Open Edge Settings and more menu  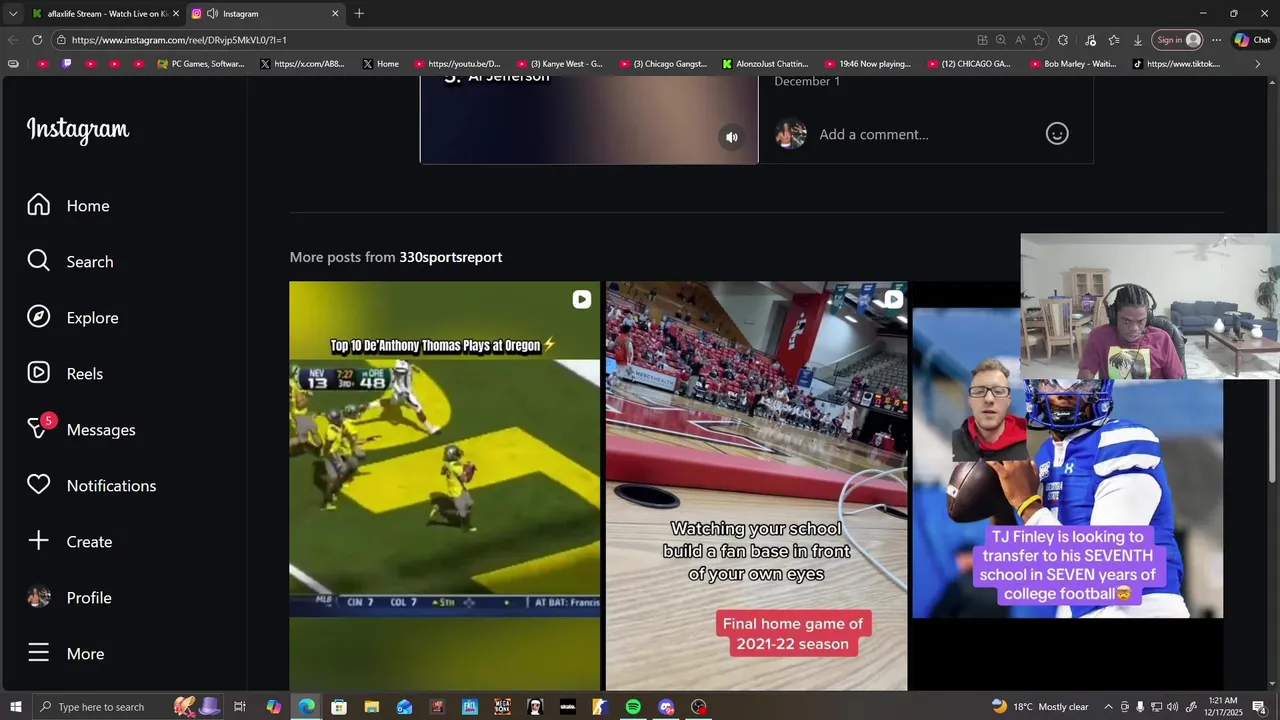tap(1216, 40)
